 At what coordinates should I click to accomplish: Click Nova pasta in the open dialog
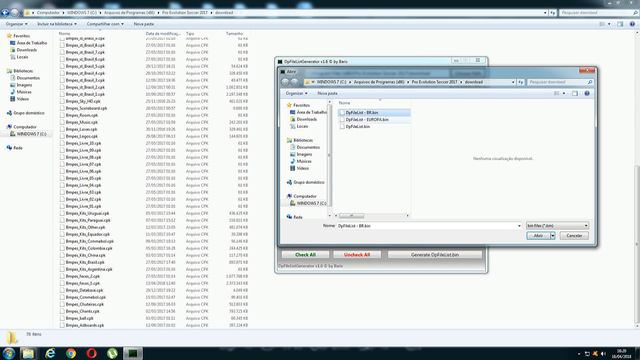327,93
